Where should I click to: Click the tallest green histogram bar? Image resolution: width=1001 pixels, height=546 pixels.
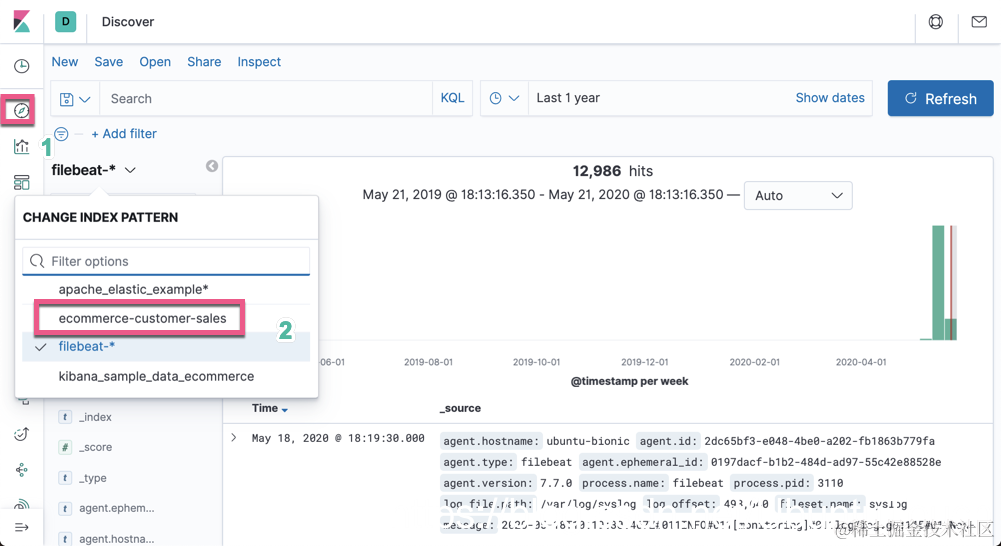pos(938,283)
